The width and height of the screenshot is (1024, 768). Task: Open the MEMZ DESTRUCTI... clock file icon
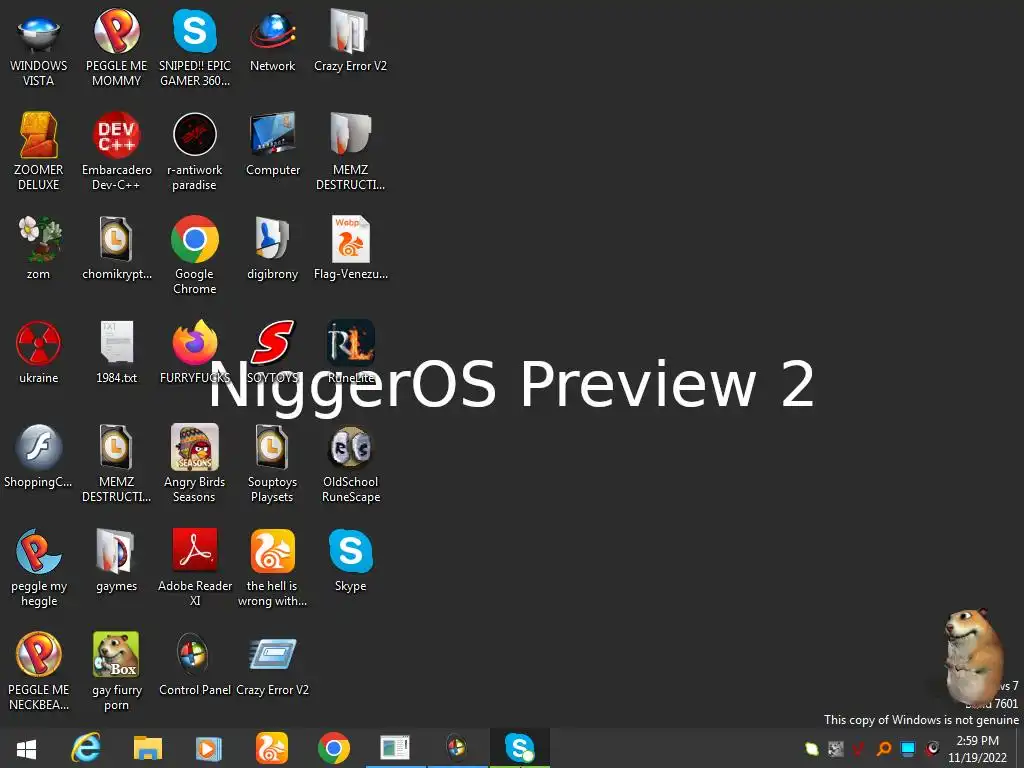point(116,462)
